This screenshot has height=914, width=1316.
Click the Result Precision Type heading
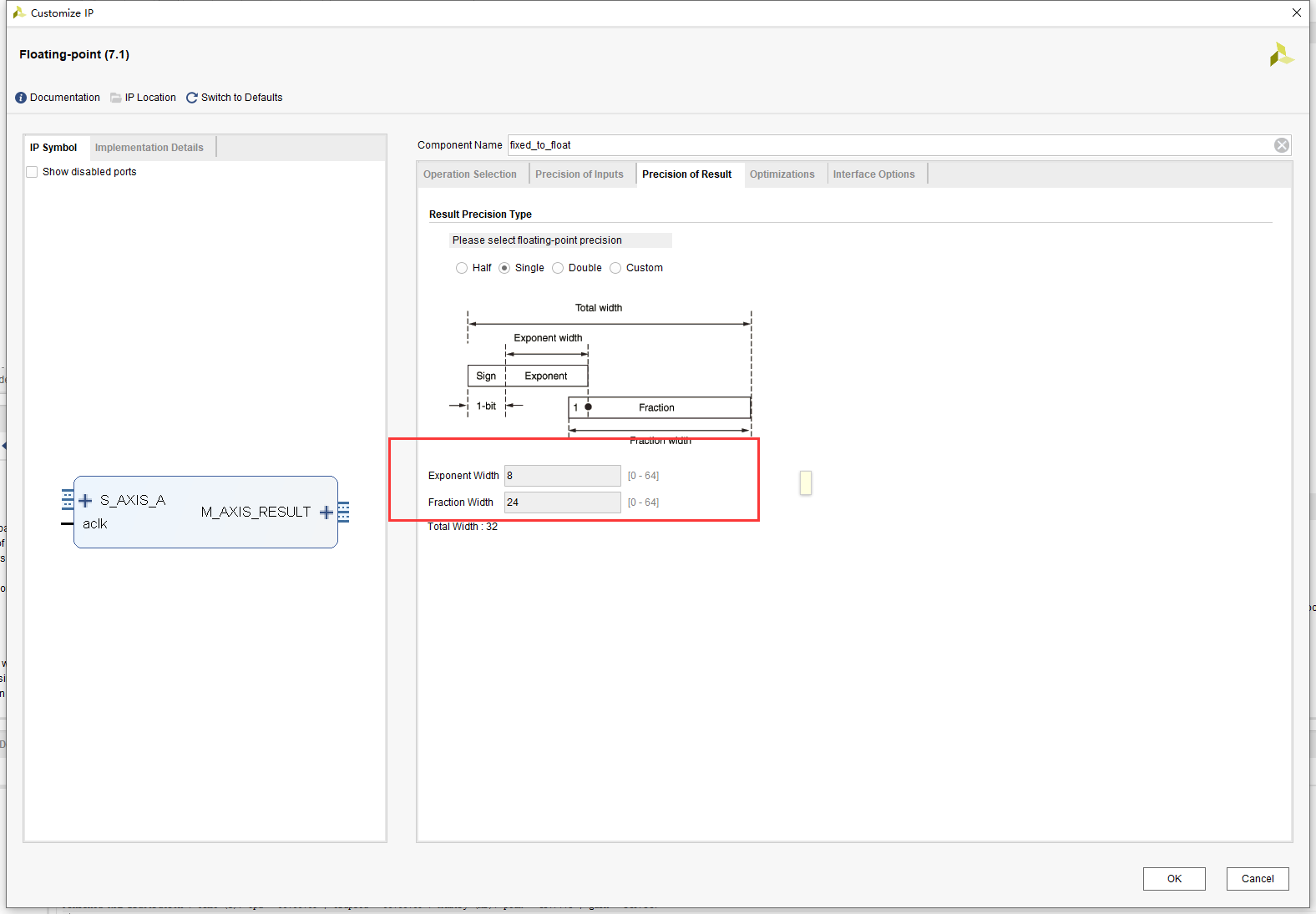tap(480, 215)
